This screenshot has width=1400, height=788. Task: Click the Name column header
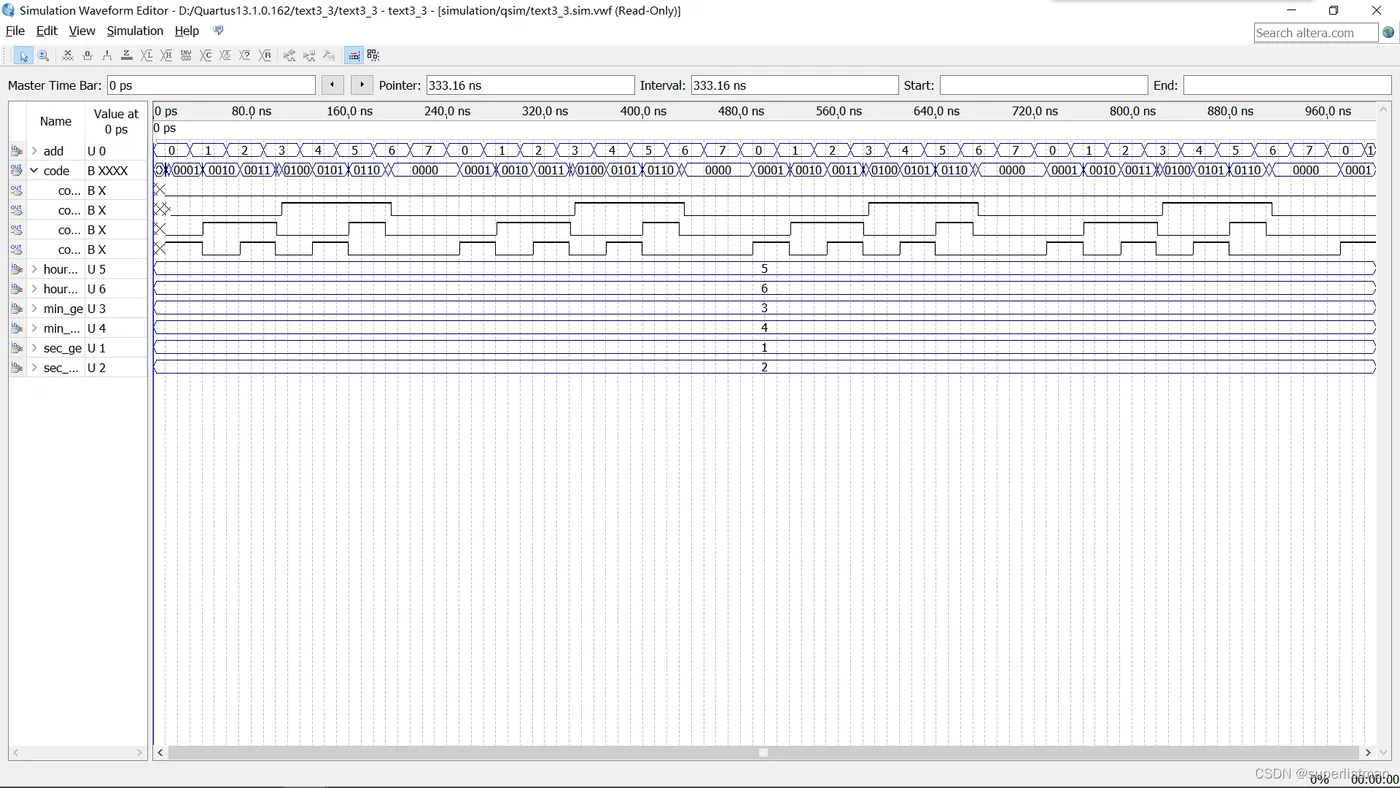coord(56,121)
